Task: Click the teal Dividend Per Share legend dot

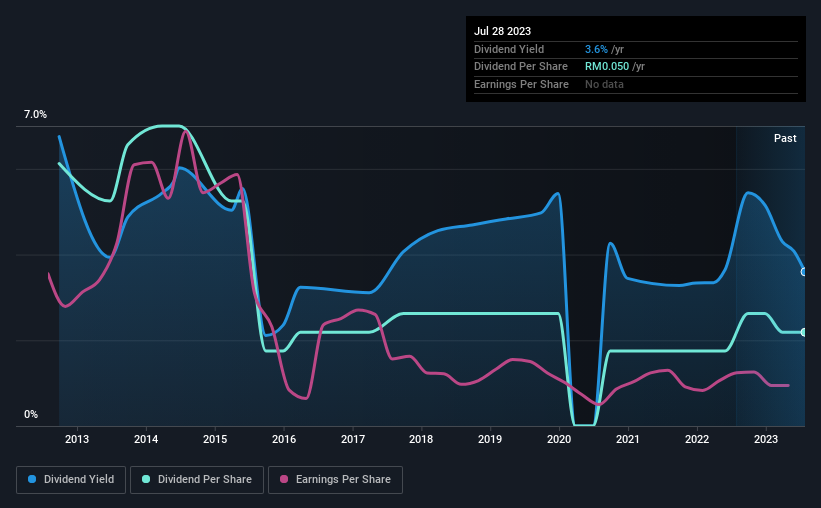Action: 146,479
